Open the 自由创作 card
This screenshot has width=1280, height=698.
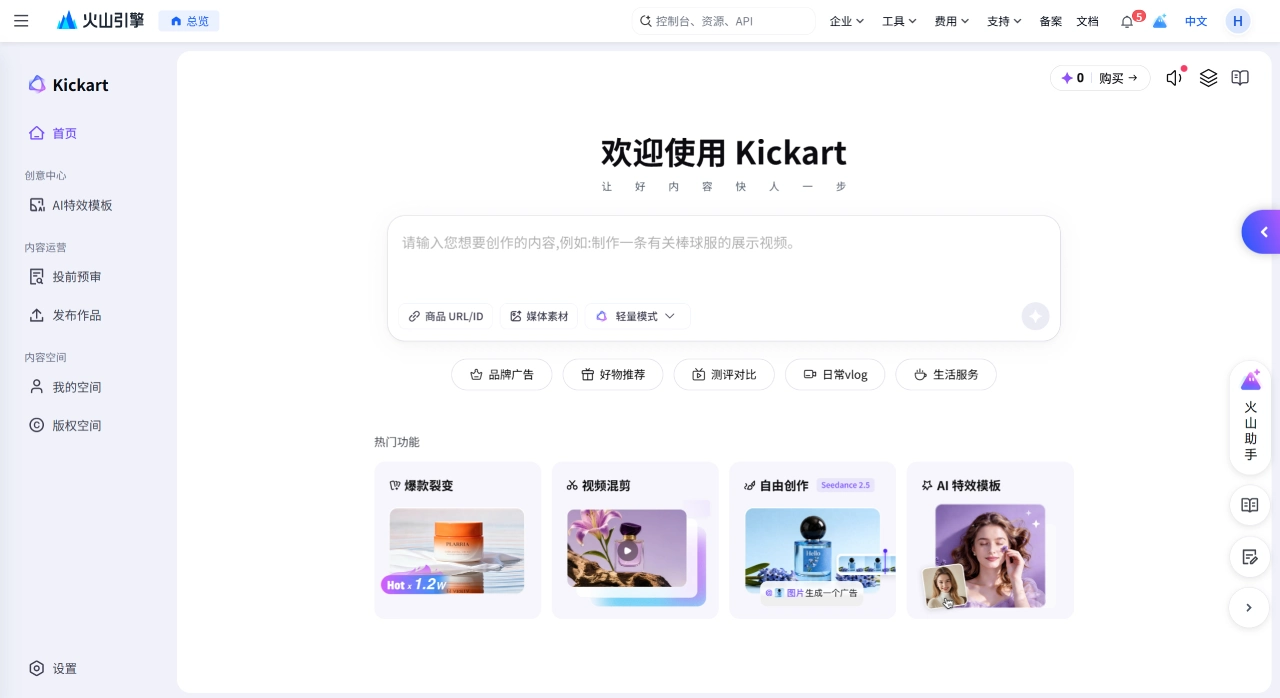pos(812,540)
